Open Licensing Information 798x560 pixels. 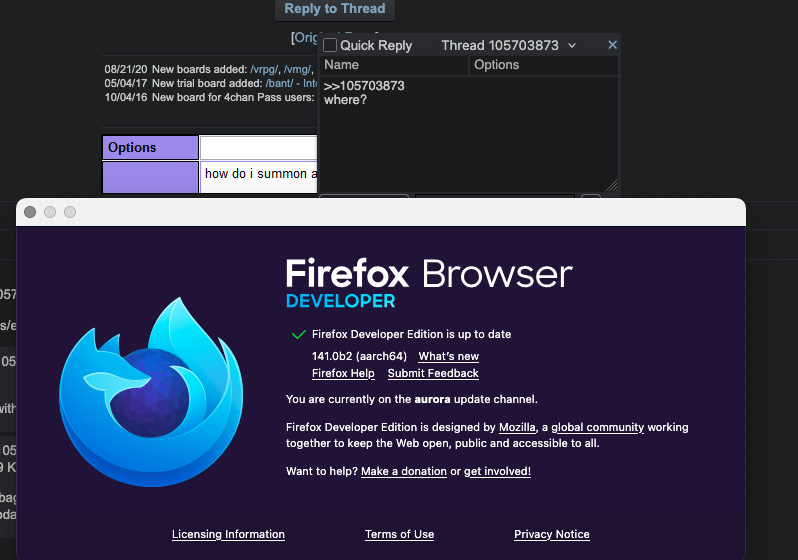tap(228, 534)
